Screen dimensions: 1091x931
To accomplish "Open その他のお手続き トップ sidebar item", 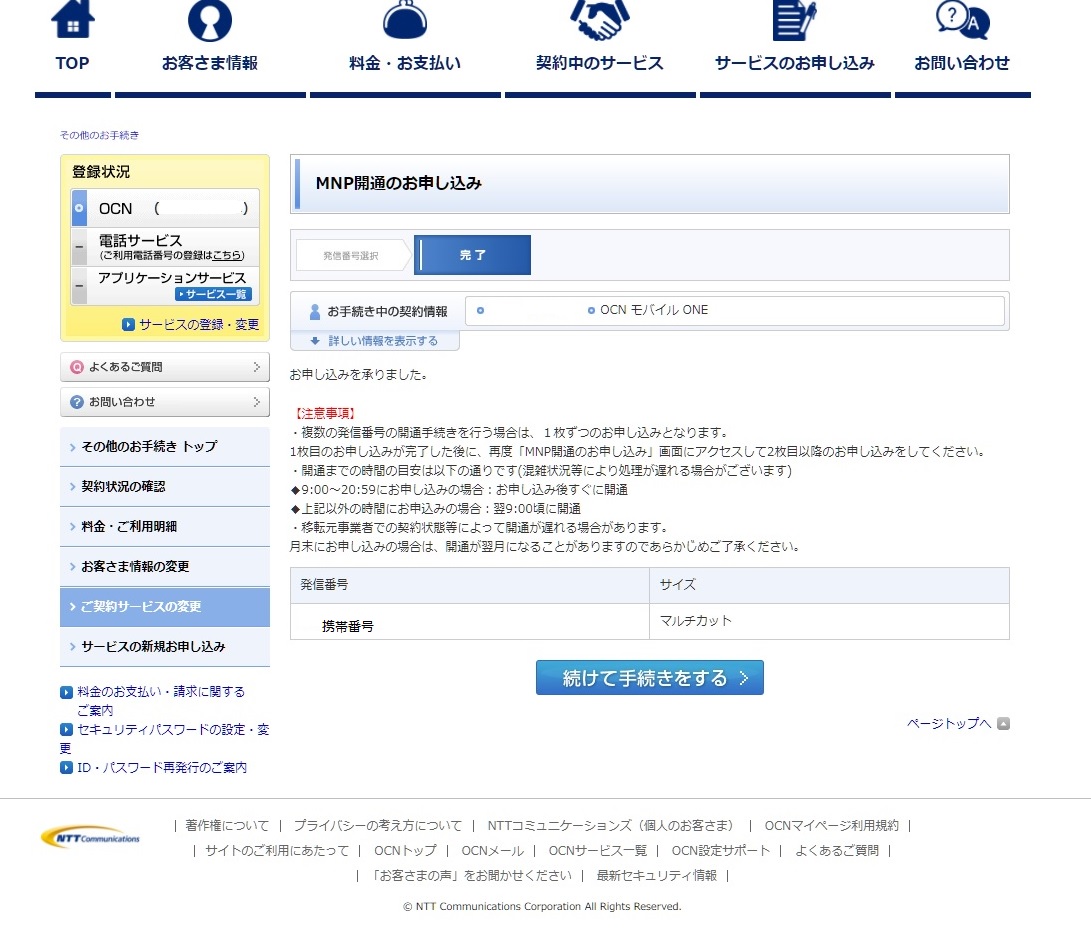I will coord(165,447).
